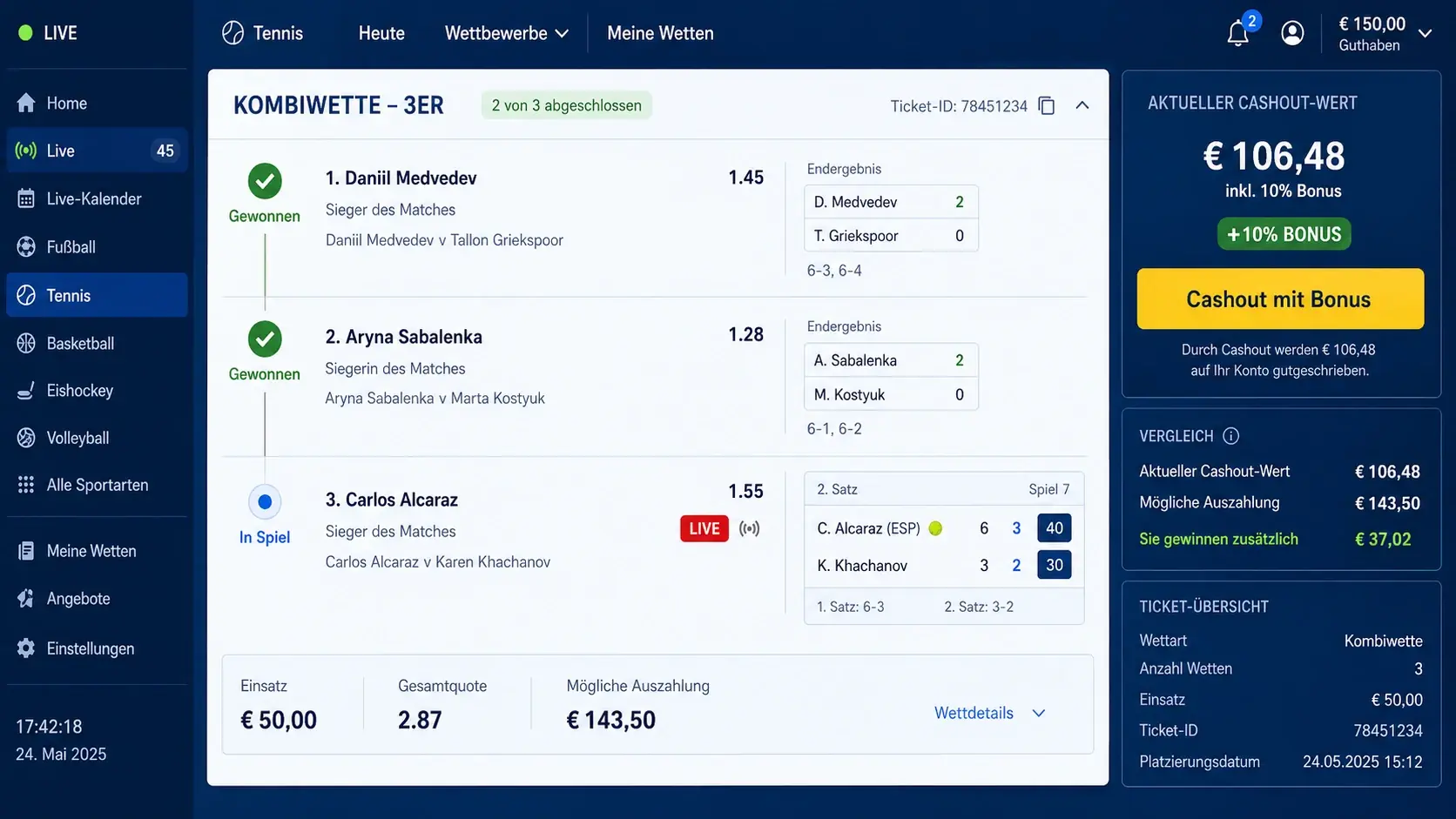This screenshot has width=1456, height=819.
Task: Expand Wettdetails
Action: click(989, 713)
